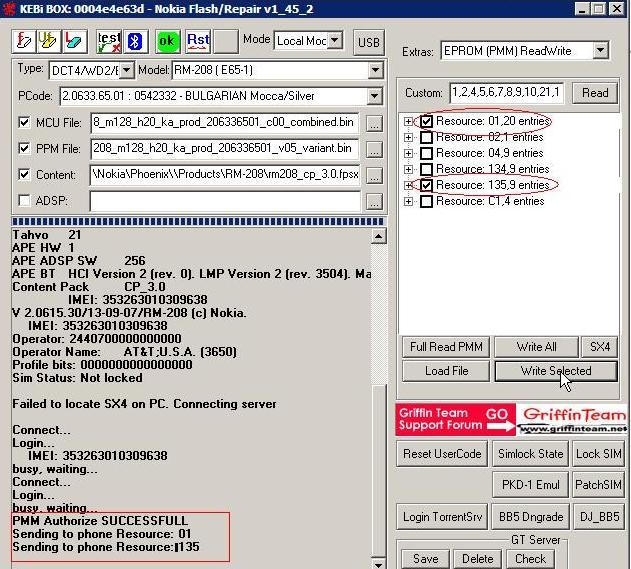Open the PCode dropdown
The height and width of the screenshot is (569, 631).
(x=374, y=96)
